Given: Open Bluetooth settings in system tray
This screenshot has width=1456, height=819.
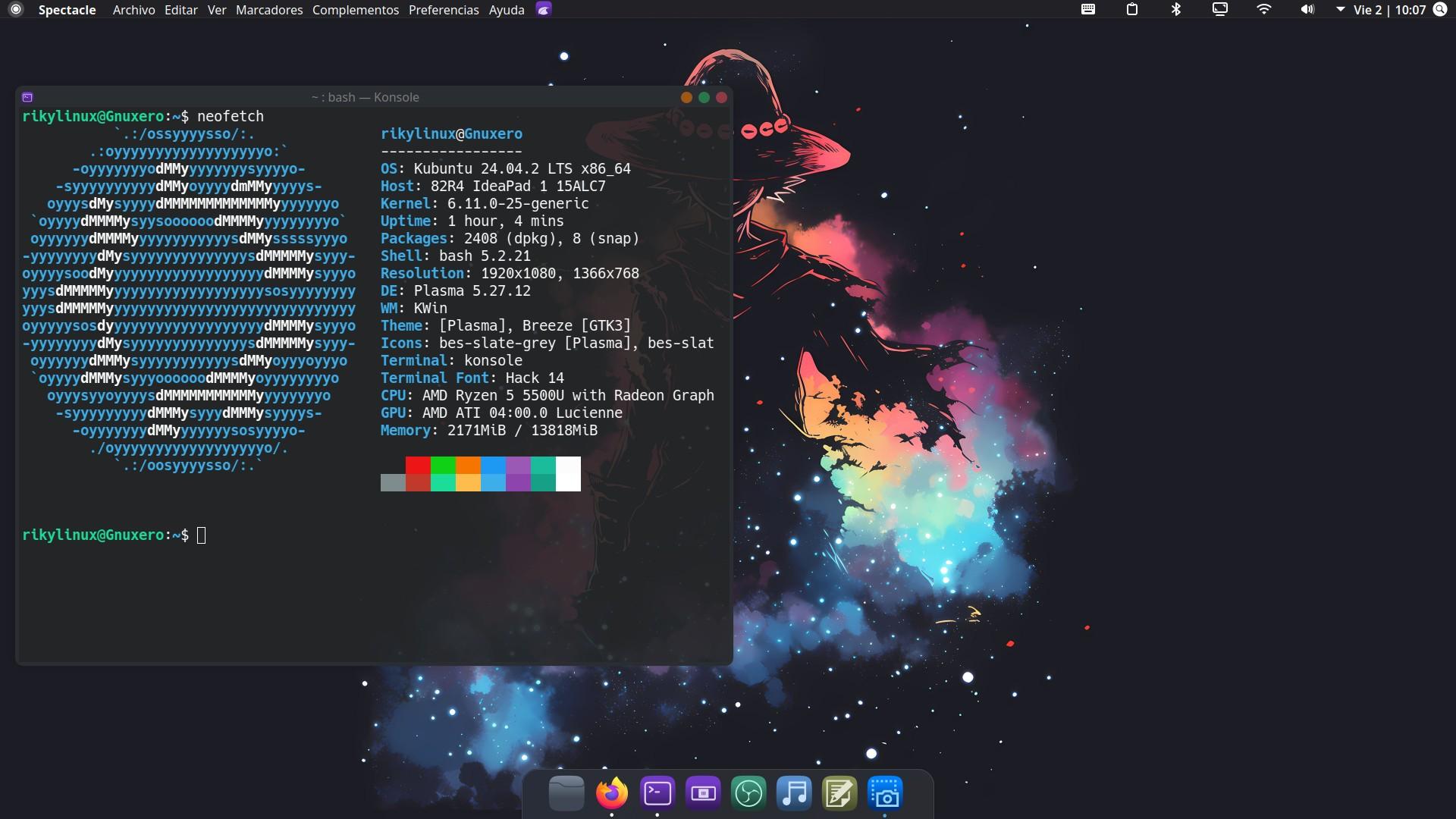Looking at the screenshot, I should point(1176,10).
